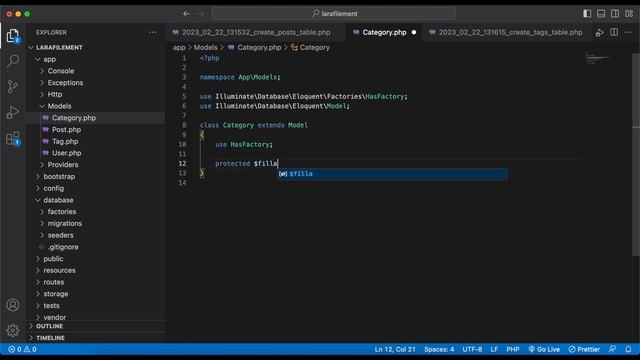Open the Manage gear settings icon
The height and width of the screenshot is (360, 640).
coord(13,330)
